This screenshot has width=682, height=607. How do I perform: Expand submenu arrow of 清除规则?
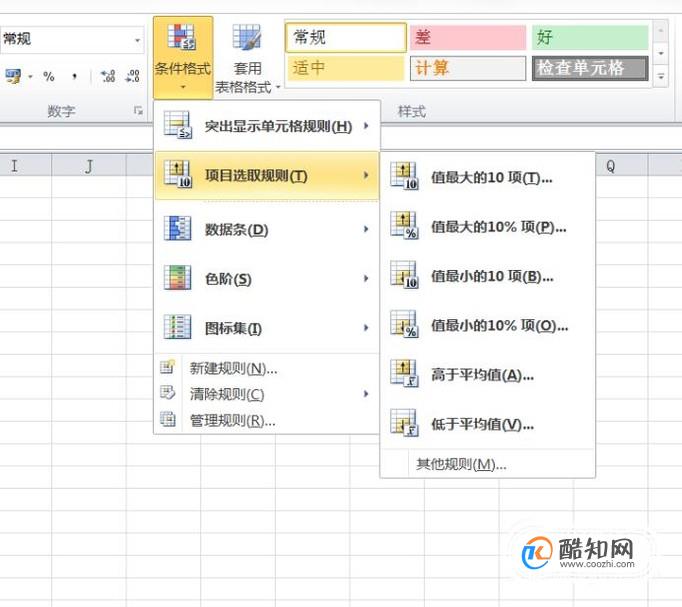point(366,394)
